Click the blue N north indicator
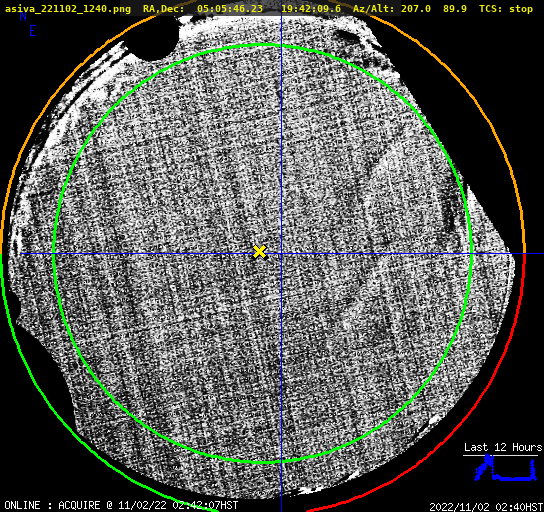544x512 pixels. point(23,16)
